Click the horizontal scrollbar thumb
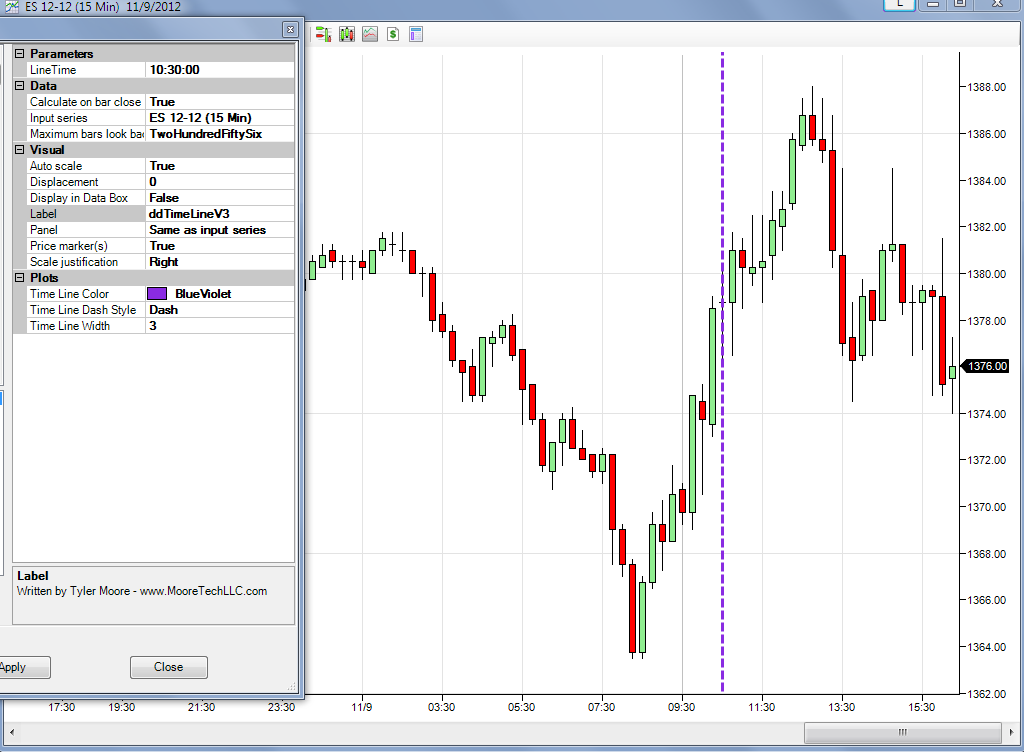This screenshot has width=1024, height=752. point(903,732)
